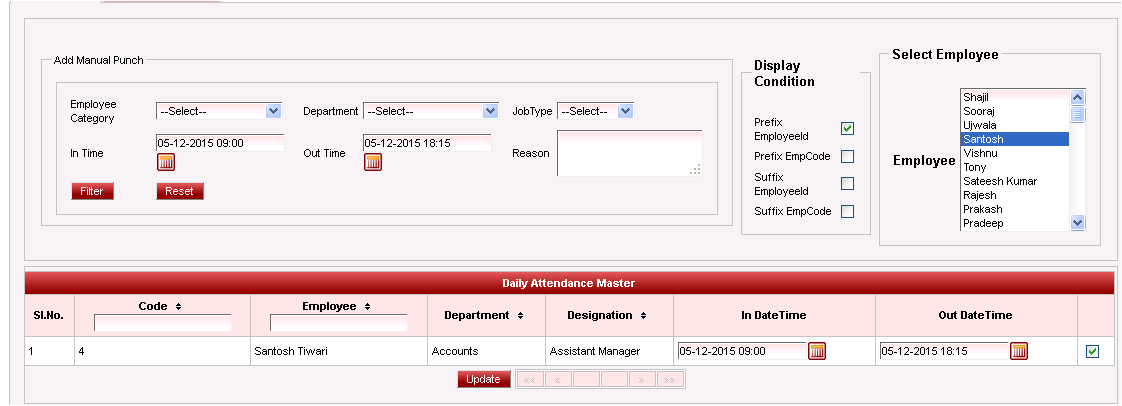Click the red Filter button
This screenshot has height=406, width=1122.
pyautogui.click(x=92, y=191)
